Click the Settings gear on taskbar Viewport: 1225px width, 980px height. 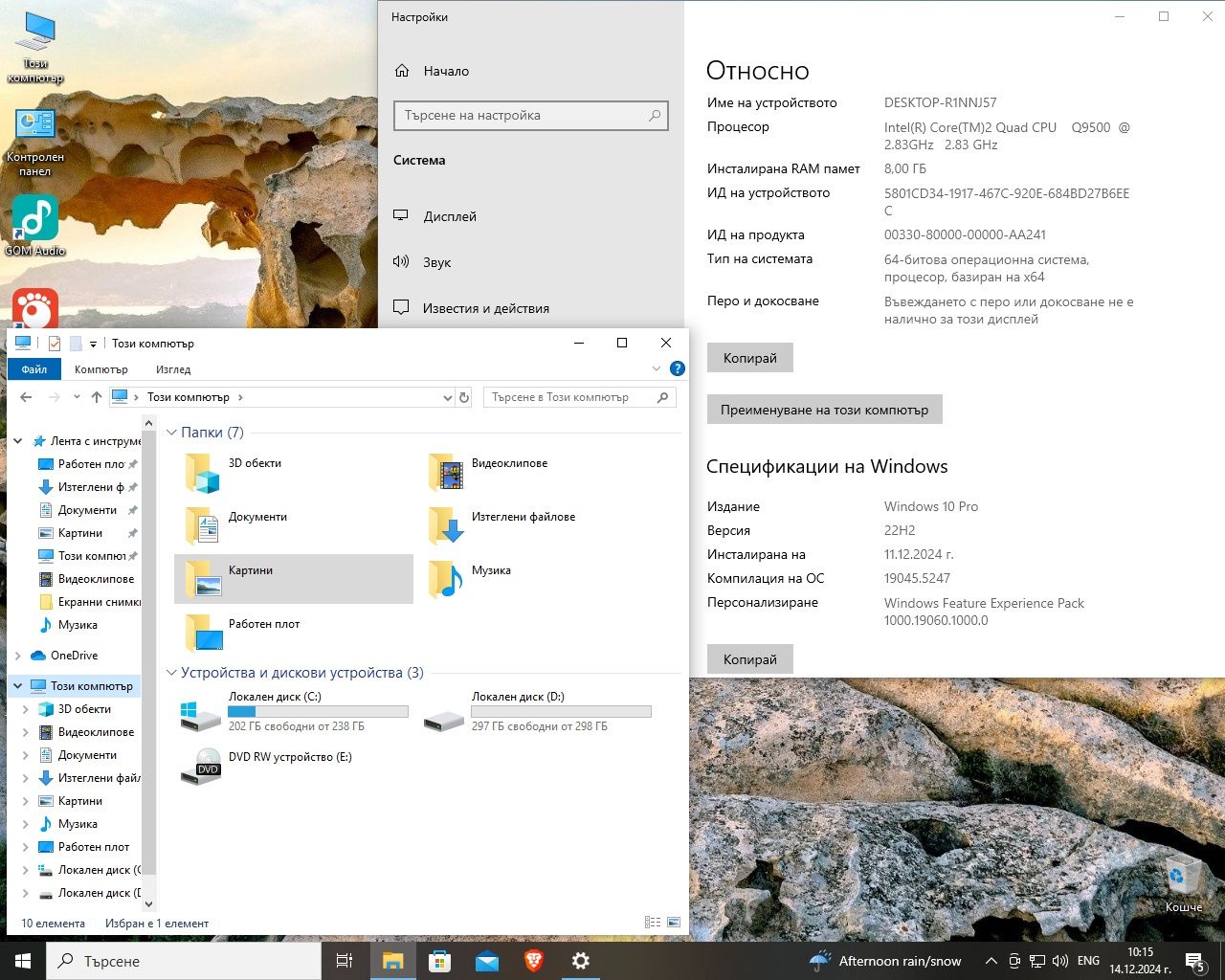(580, 961)
